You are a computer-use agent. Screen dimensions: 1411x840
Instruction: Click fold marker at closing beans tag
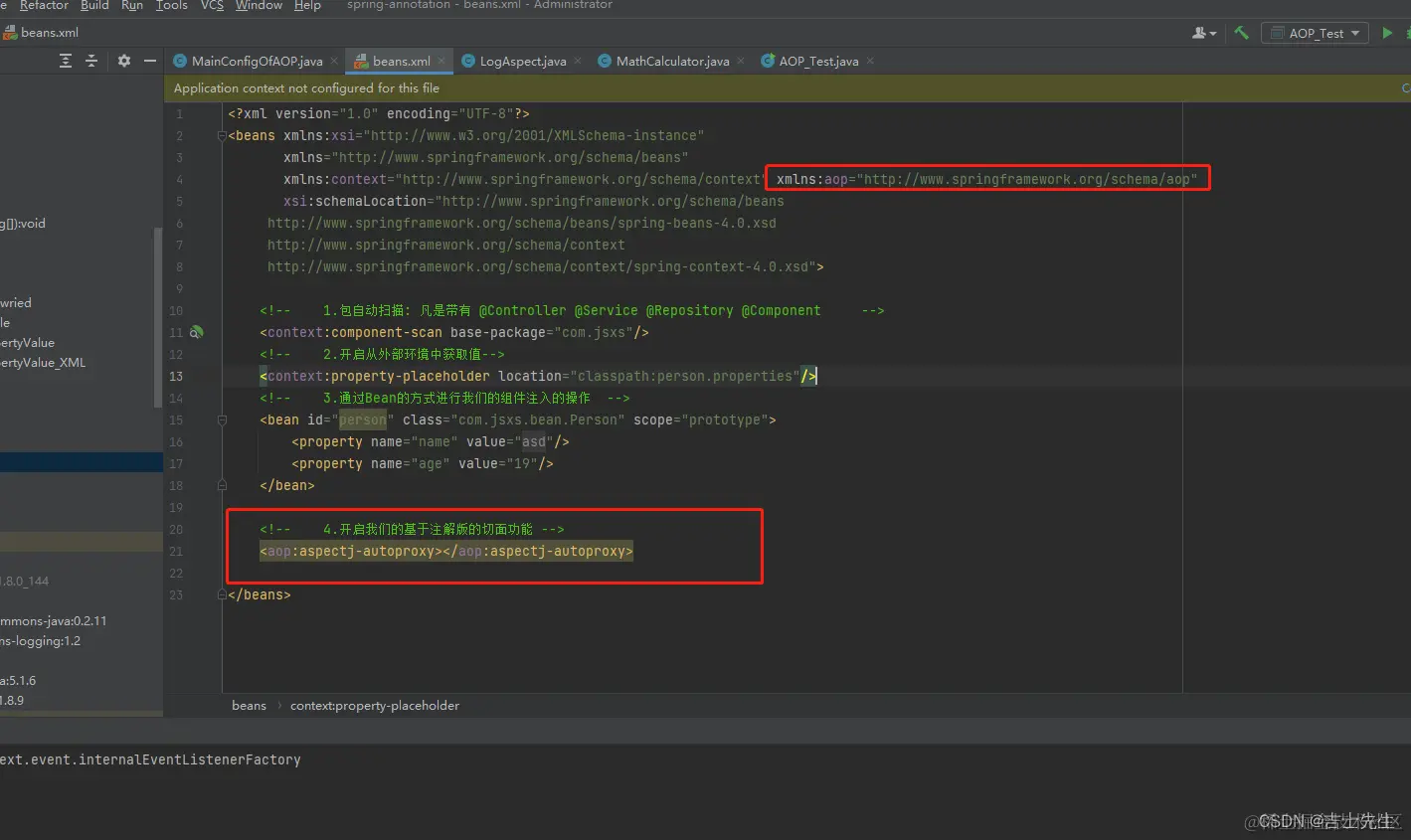pyautogui.click(x=222, y=595)
